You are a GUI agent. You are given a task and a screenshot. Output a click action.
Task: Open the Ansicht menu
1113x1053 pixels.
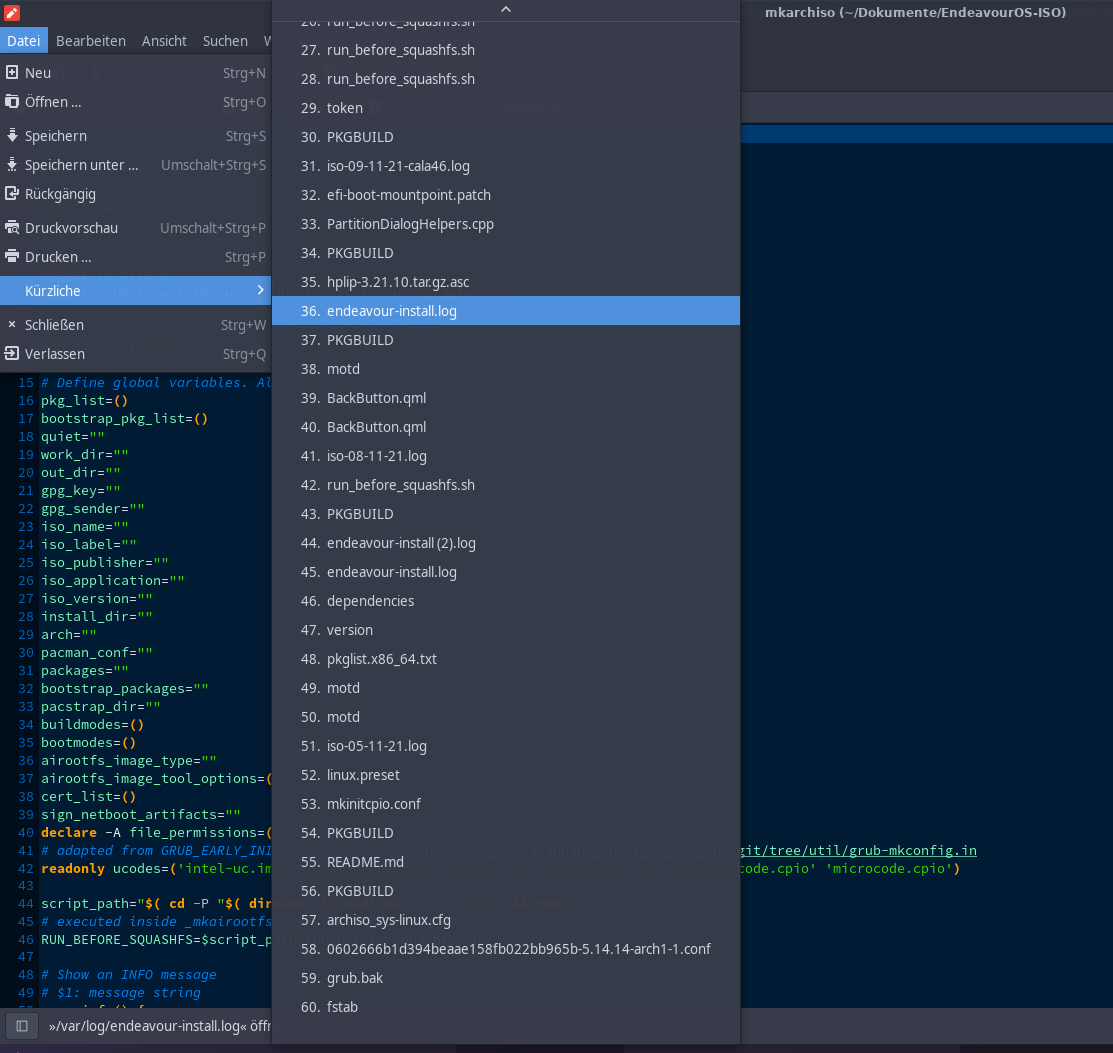164,40
